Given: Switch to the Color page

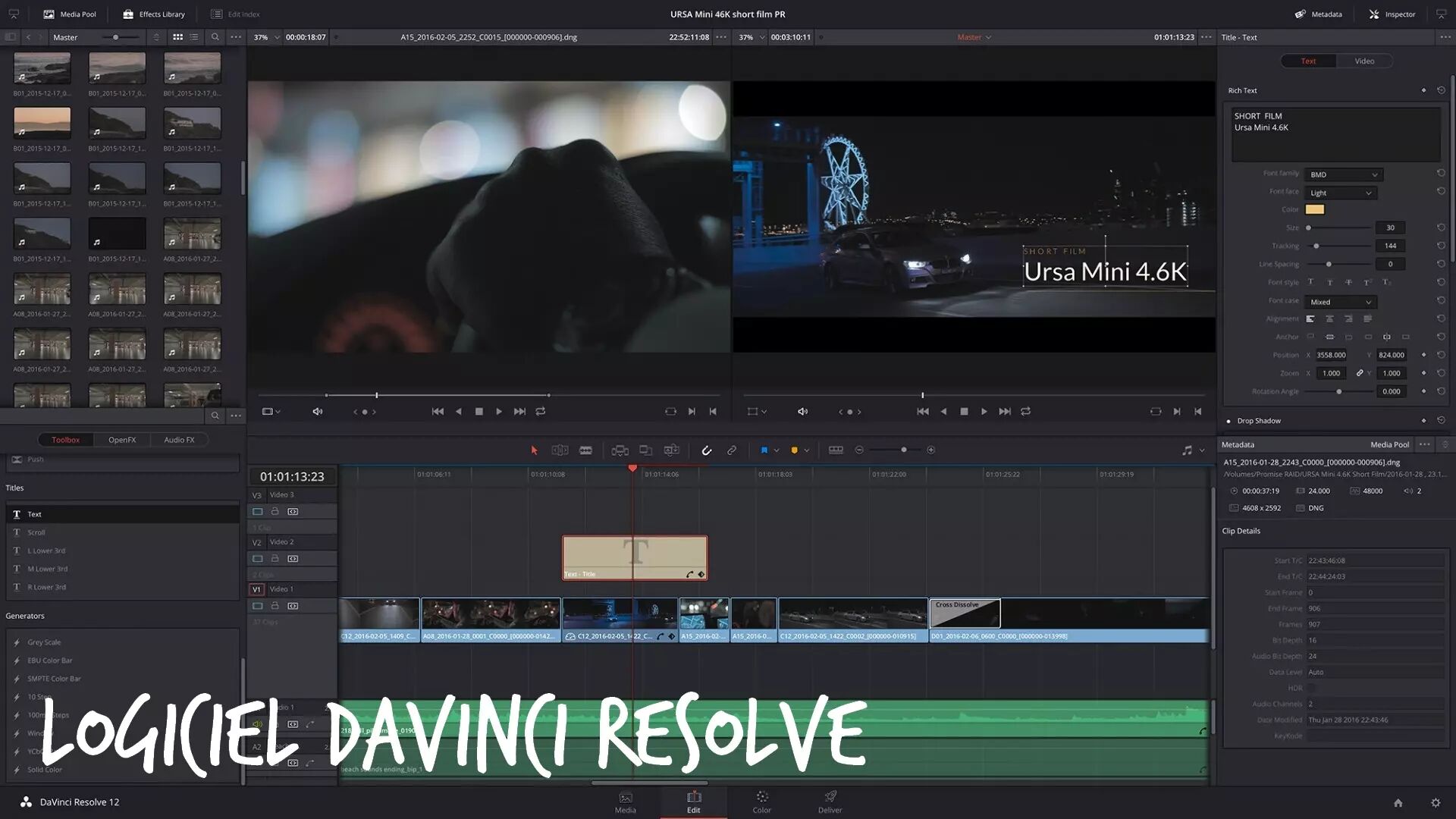Looking at the screenshot, I should (762, 802).
